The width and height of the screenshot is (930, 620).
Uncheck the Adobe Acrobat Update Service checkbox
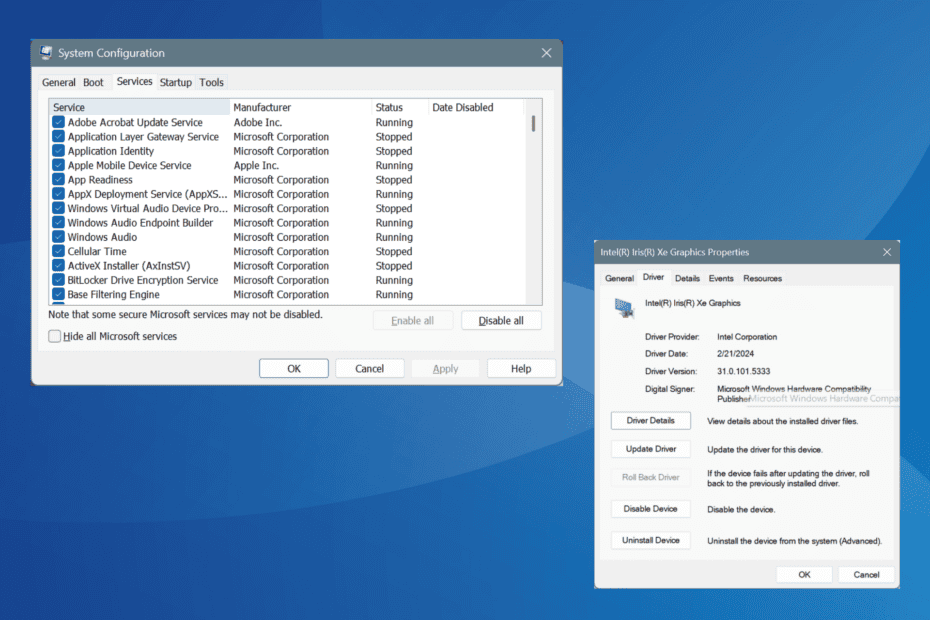[58, 122]
